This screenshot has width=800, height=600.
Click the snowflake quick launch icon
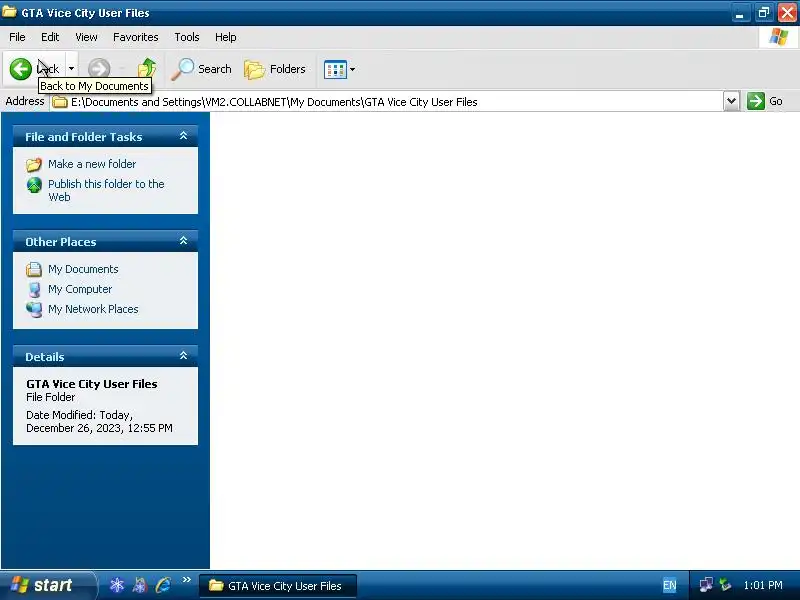point(117,585)
